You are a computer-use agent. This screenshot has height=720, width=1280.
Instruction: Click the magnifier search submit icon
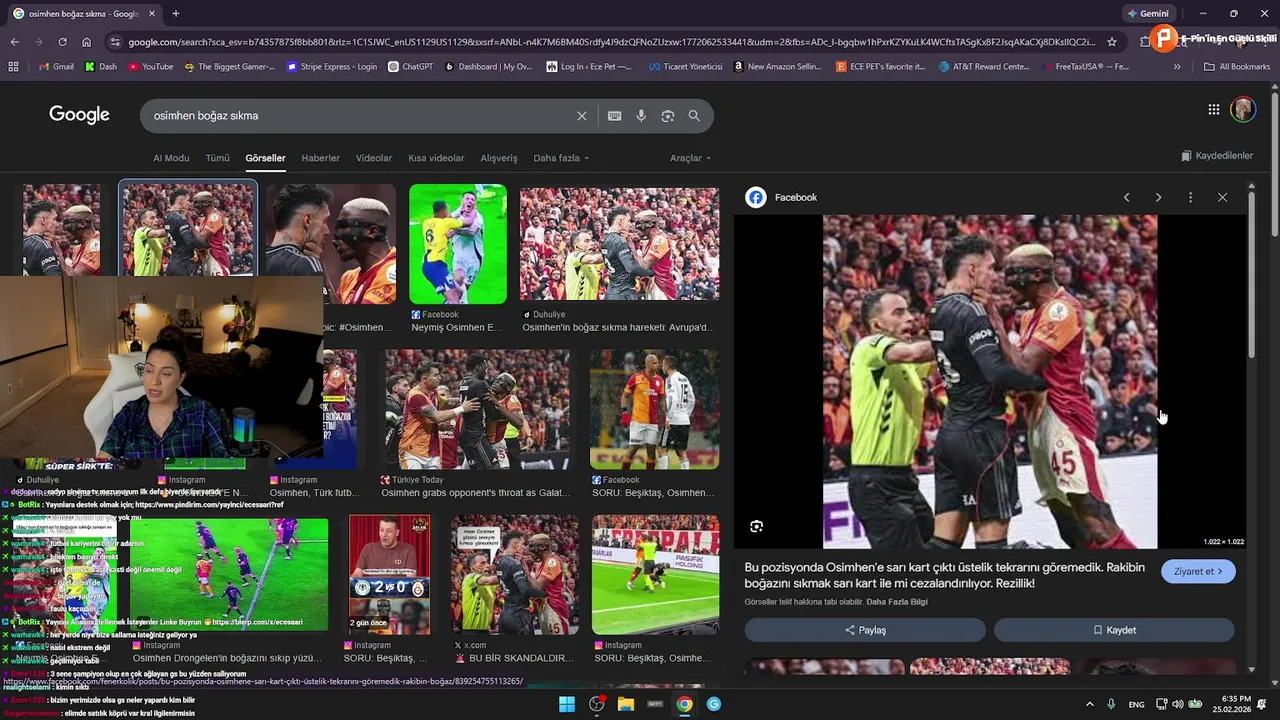[694, 116]
